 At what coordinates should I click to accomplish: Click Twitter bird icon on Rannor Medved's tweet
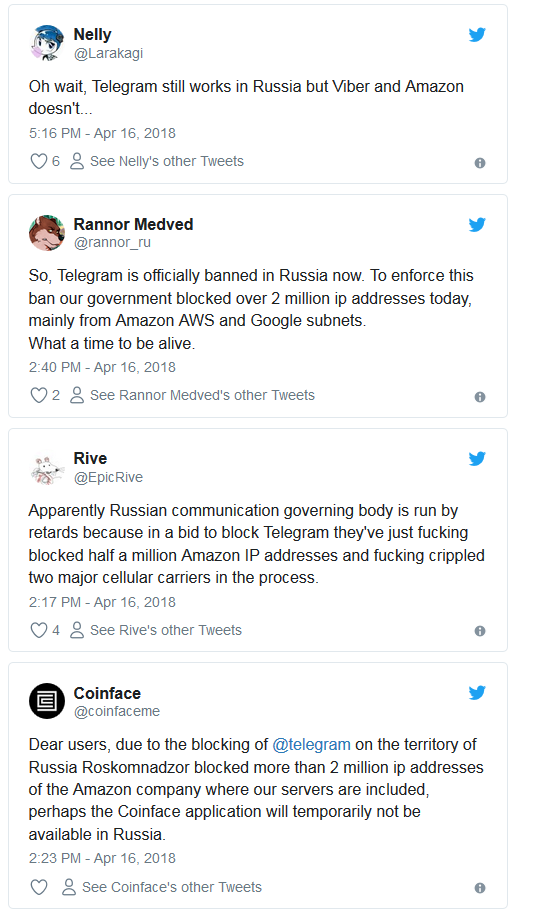click(x=477, y=224)
